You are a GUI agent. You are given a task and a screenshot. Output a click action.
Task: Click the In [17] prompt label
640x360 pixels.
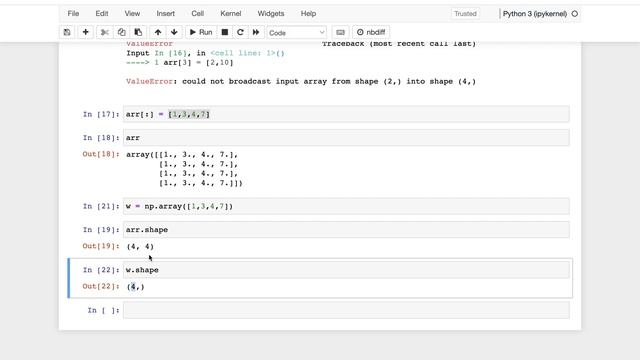(101, 114)
